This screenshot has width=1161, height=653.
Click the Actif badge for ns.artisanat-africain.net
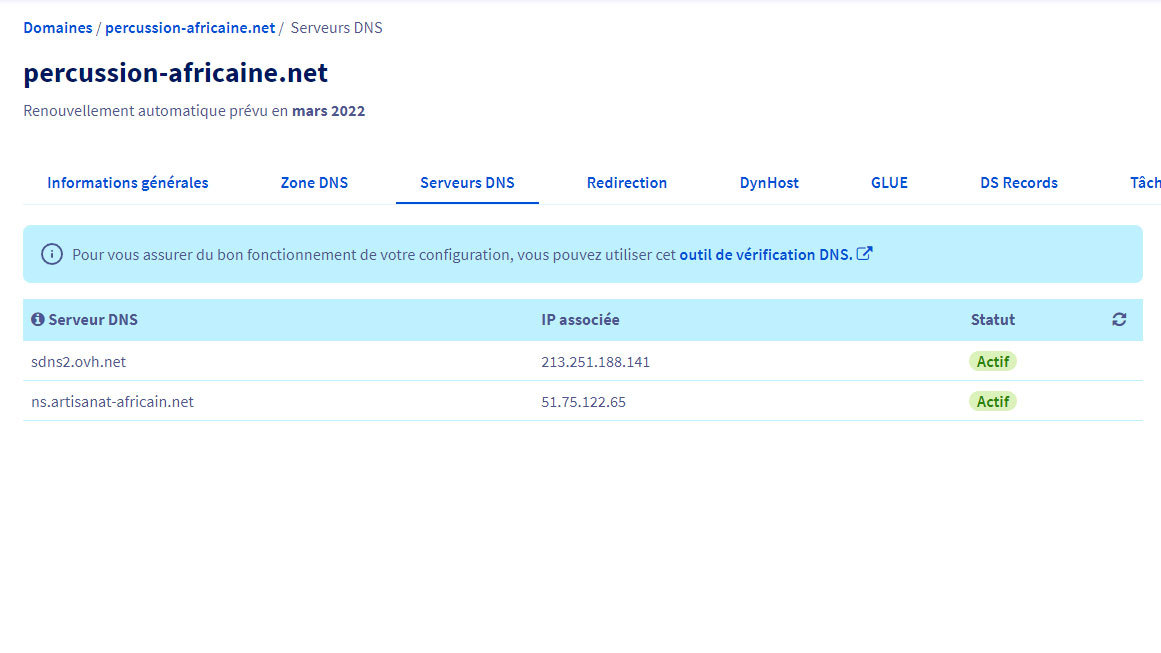(x=992, y=402)
